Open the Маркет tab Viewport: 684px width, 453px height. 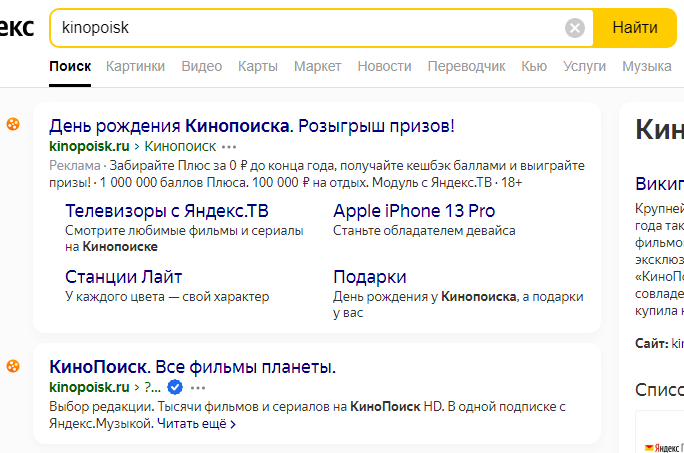click(318, 66)
